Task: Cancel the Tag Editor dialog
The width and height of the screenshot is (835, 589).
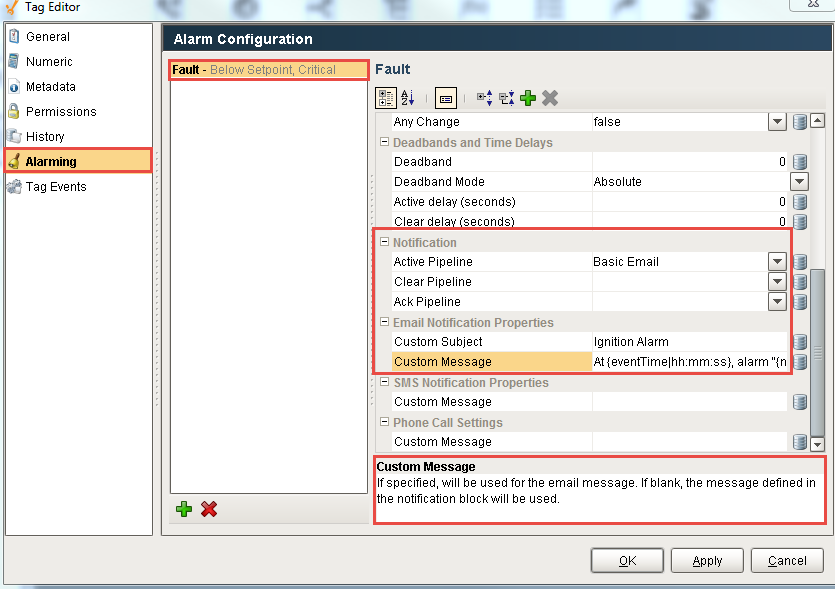Action: pos(787,560)
